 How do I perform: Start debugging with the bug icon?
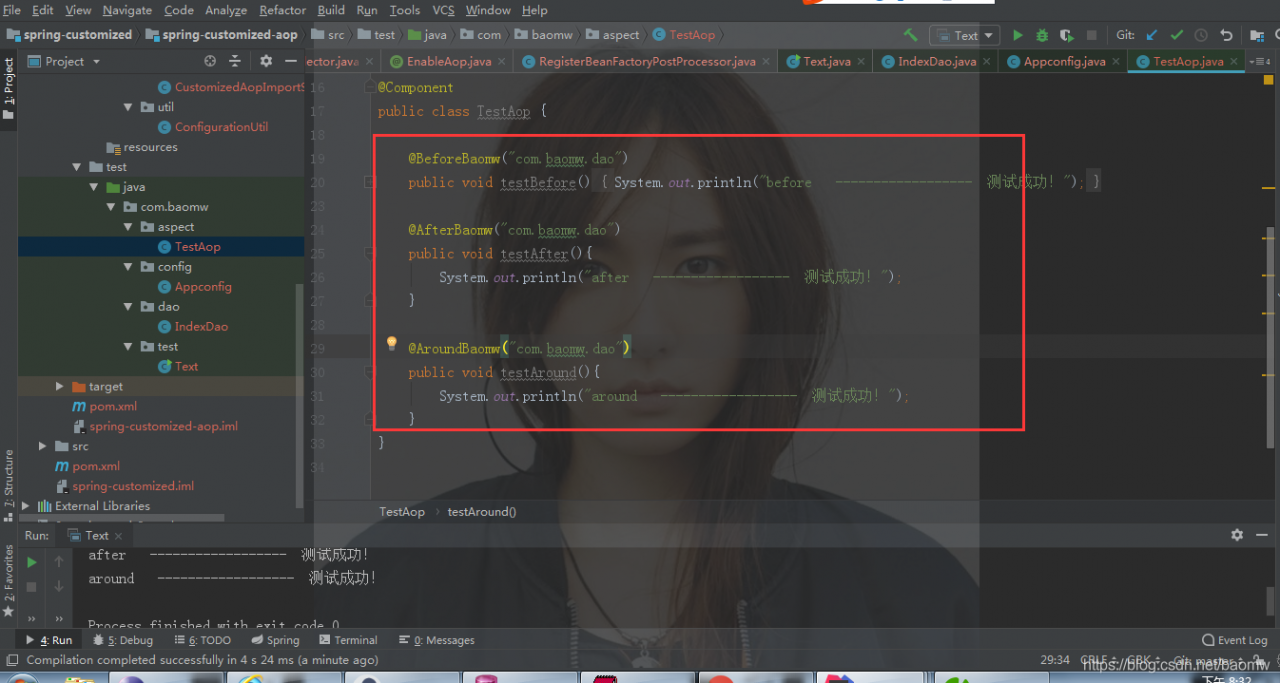point(1042,35)
